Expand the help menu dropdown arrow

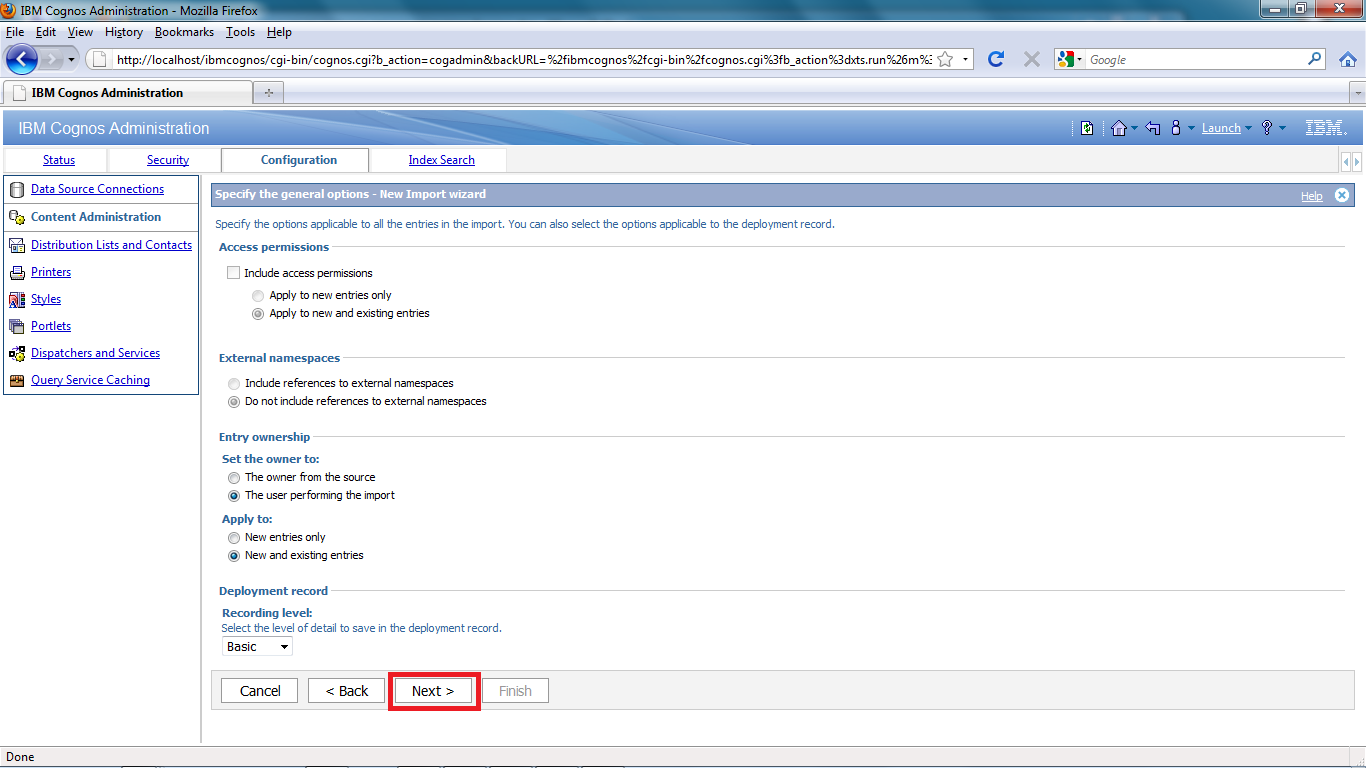pyautogui.click(x=1282, y=129)
